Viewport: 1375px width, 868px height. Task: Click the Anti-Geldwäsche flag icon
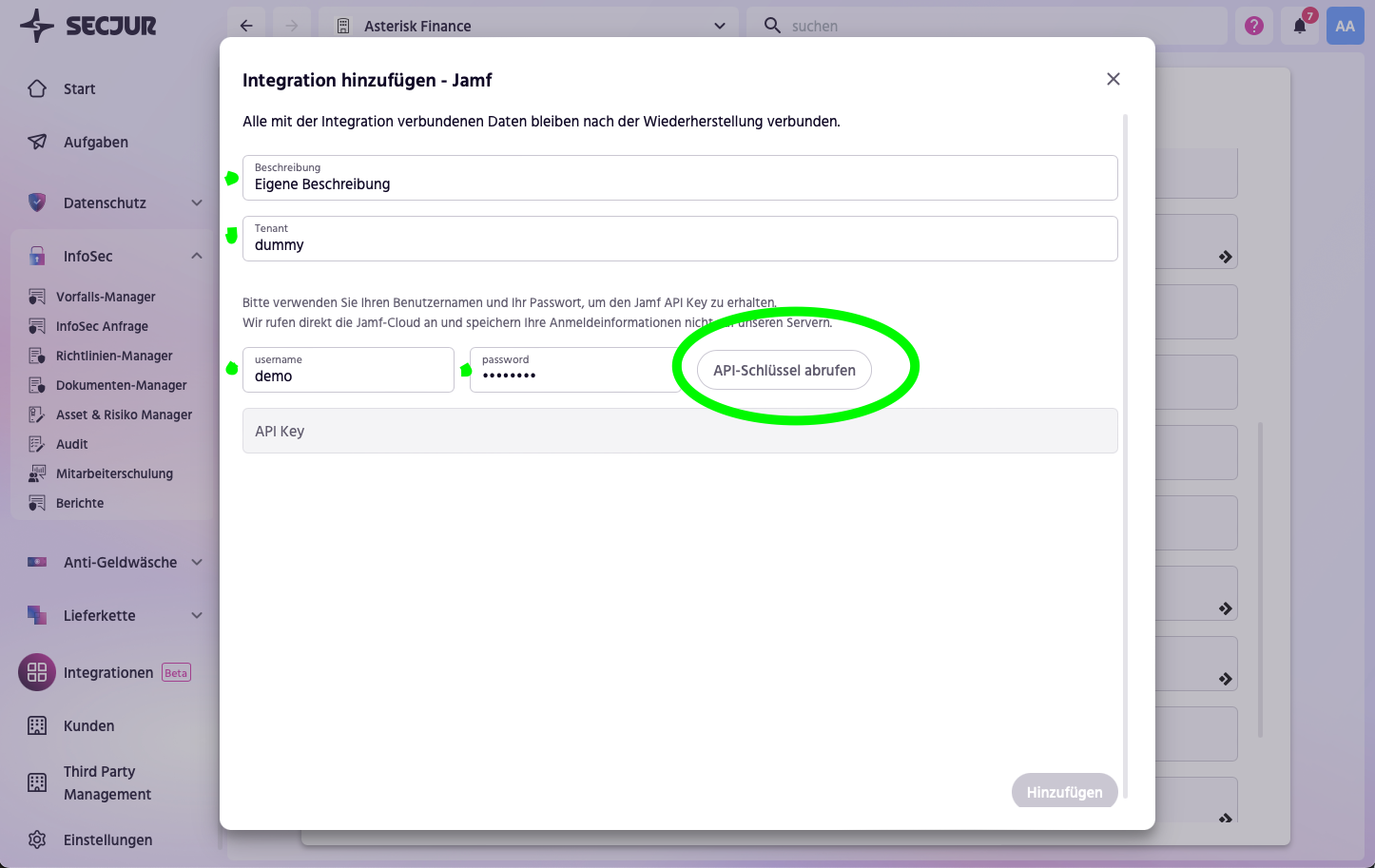37,562
